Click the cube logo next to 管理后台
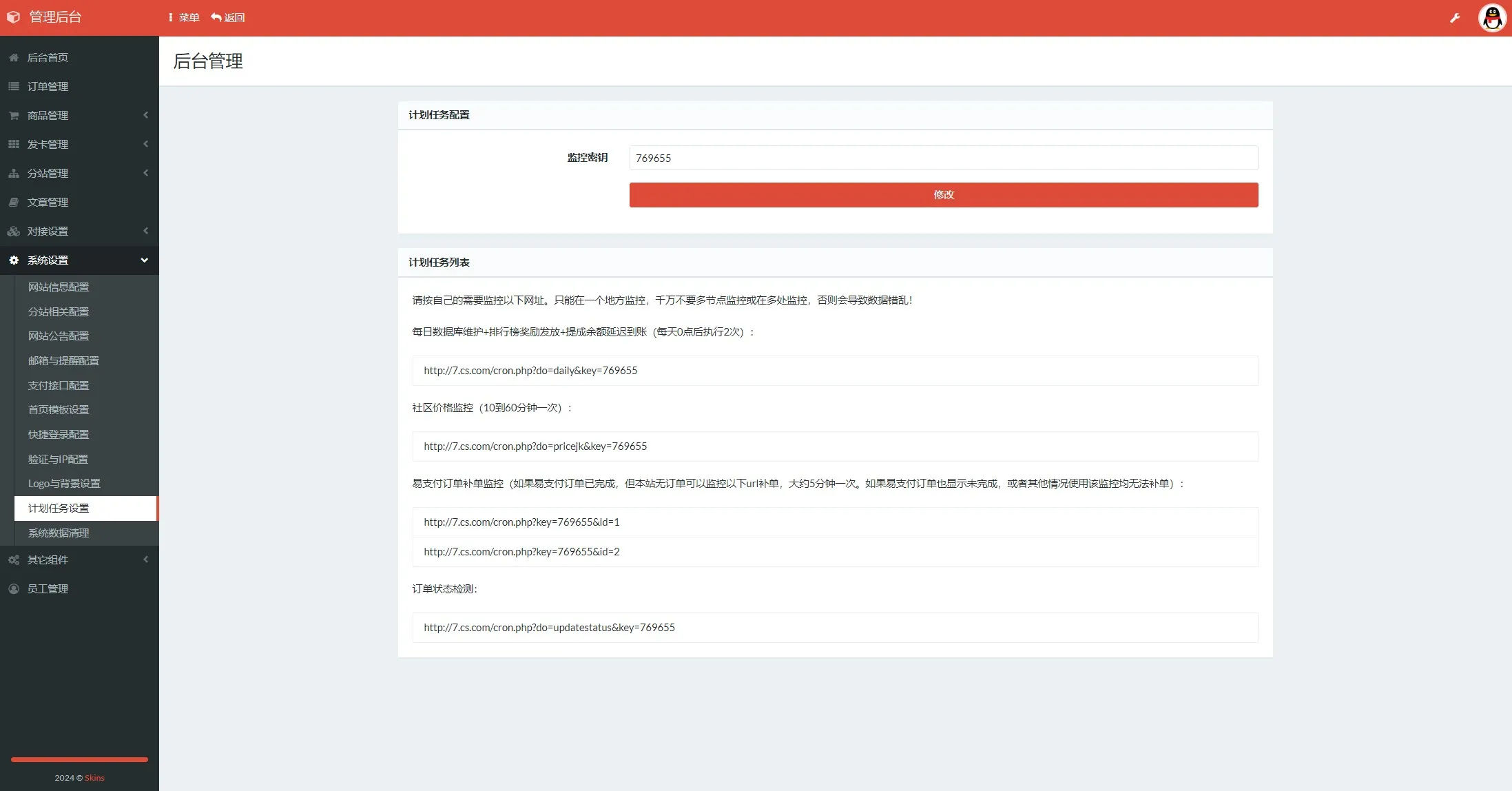 tap(14, 17)
